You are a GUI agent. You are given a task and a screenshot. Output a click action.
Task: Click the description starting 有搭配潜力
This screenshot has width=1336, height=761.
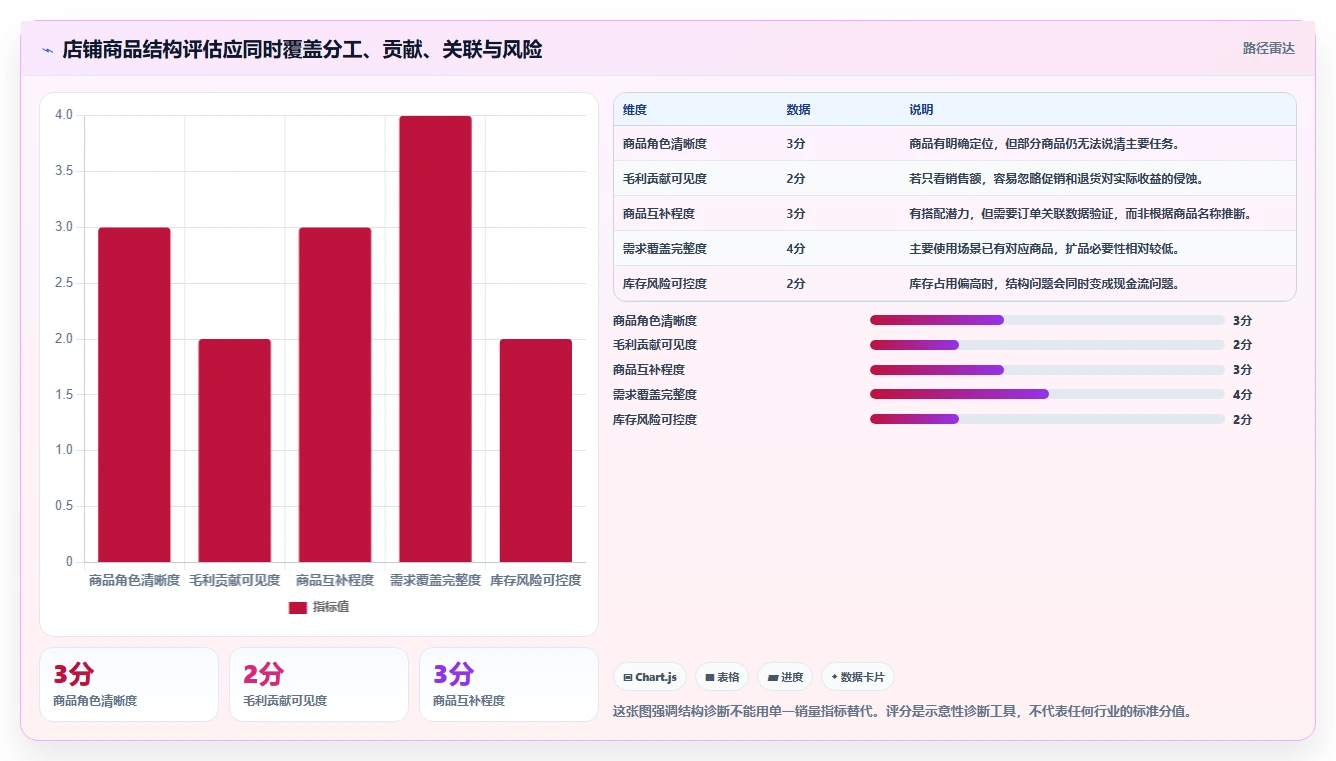(x=1082, y=214)
